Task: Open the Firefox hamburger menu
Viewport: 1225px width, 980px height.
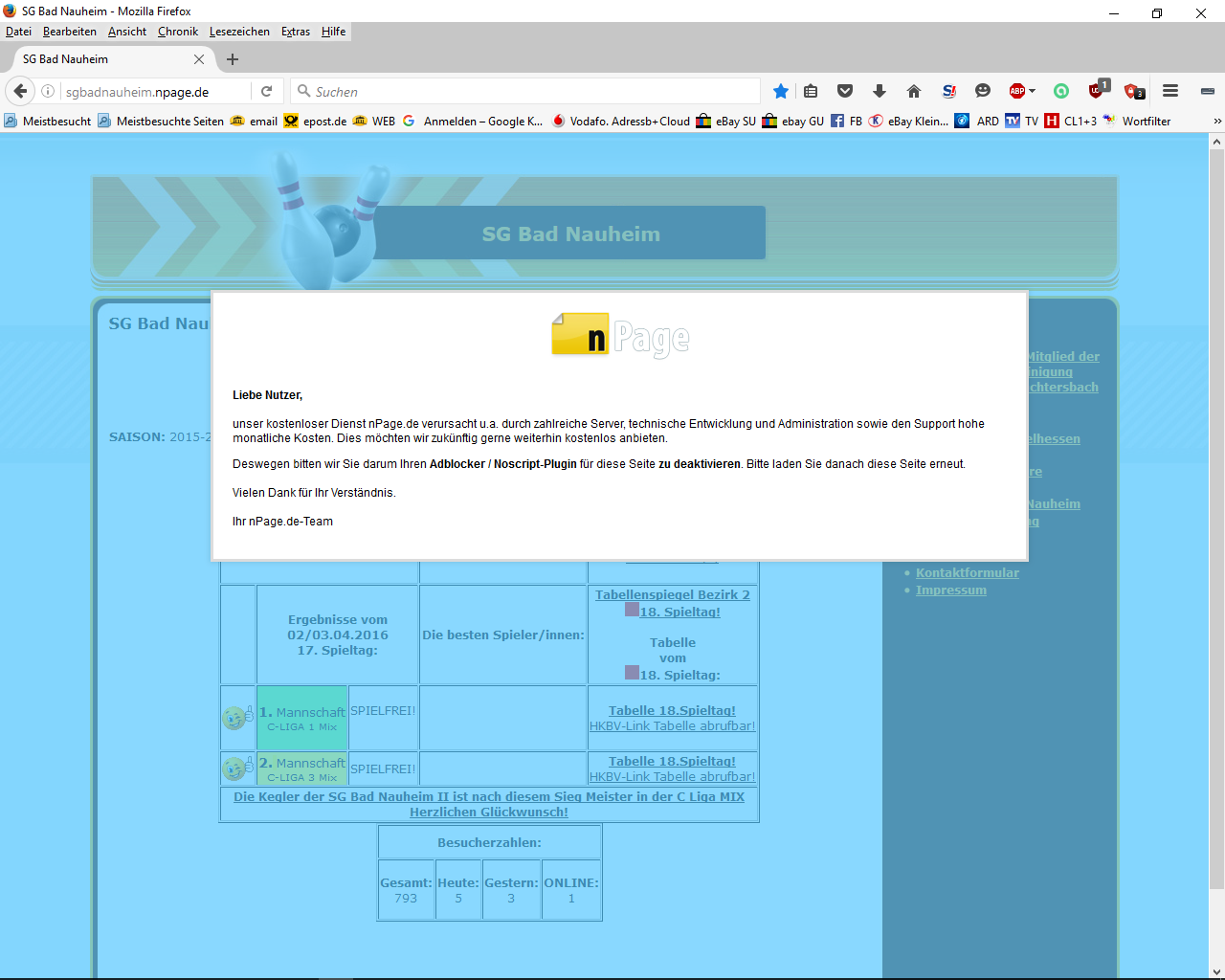Action: (1169, 91)
